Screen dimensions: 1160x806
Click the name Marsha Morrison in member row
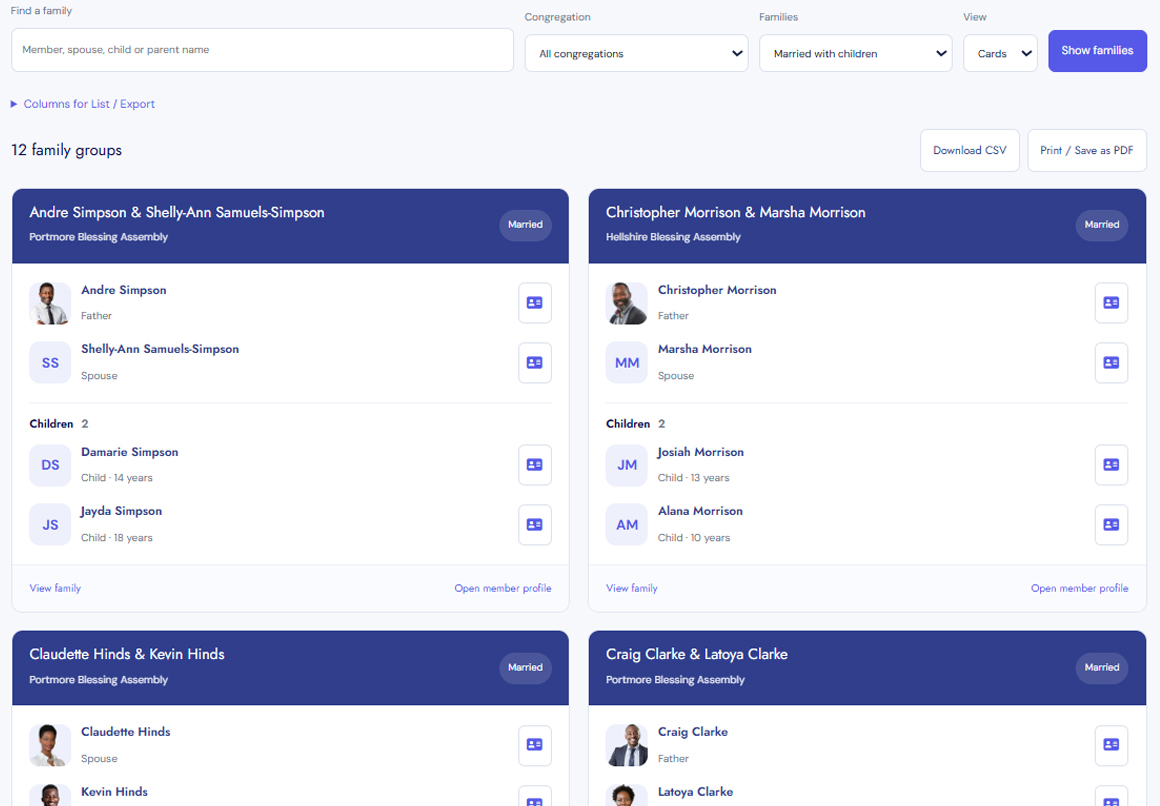coord(704,349)
